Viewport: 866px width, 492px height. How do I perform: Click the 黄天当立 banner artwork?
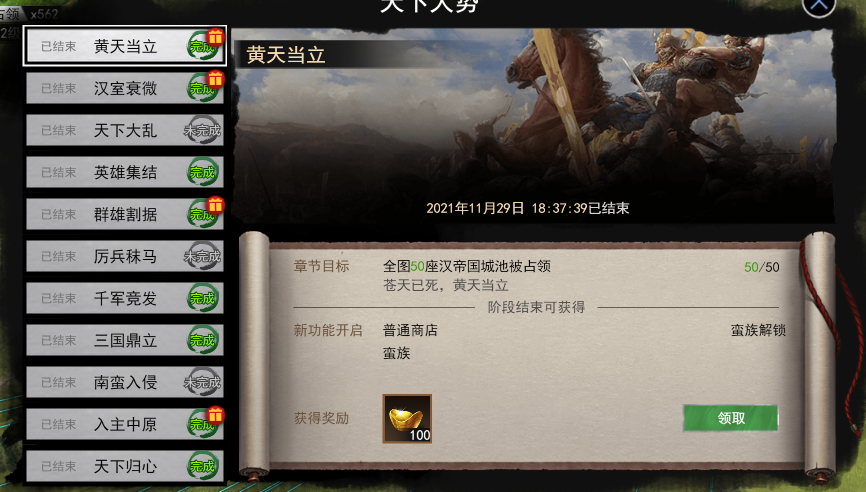pyautogui.click(x=533, y=126)
